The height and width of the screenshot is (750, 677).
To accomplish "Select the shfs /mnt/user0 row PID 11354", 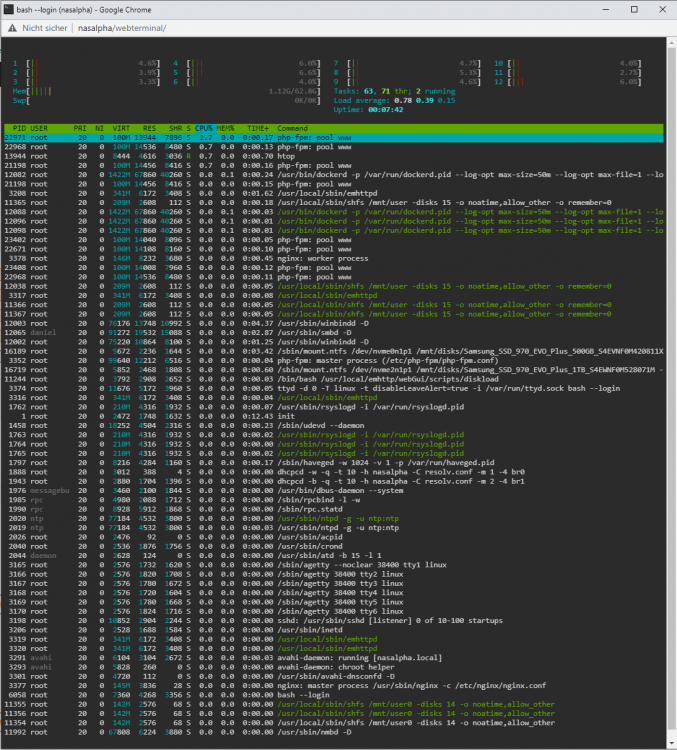I will (333, 723).
